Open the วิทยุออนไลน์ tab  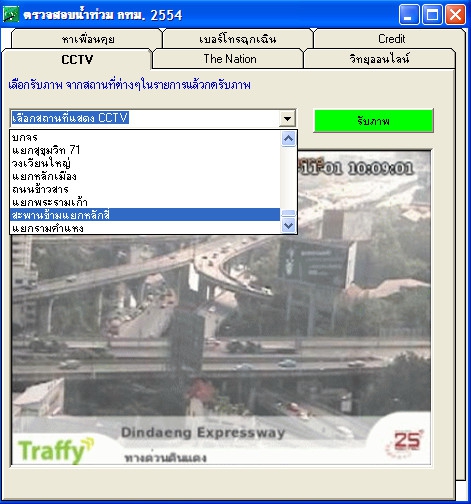379,59
